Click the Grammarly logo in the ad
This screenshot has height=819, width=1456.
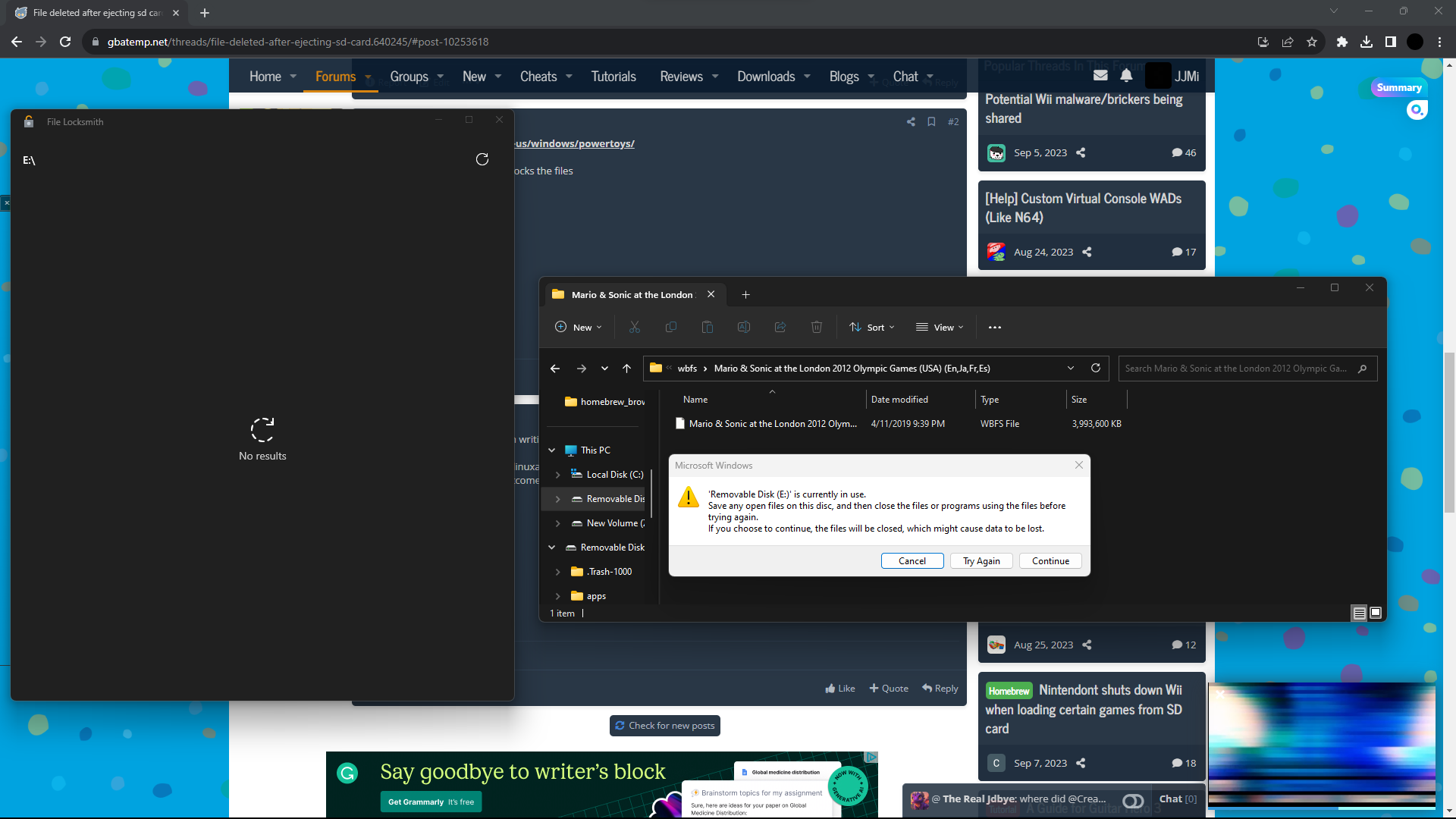[x=347, y=773]
